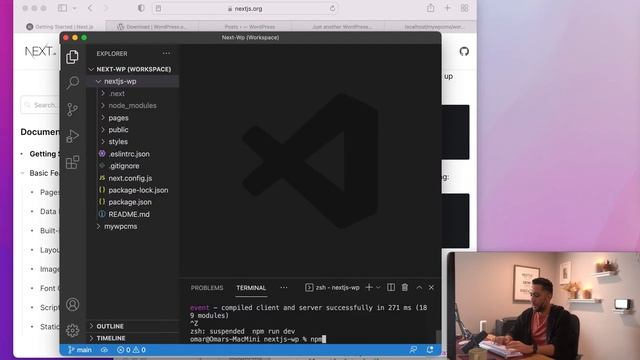The height and width of the screenshot is (360, 640).
Task: Click Safari back button
Action: 90,8
